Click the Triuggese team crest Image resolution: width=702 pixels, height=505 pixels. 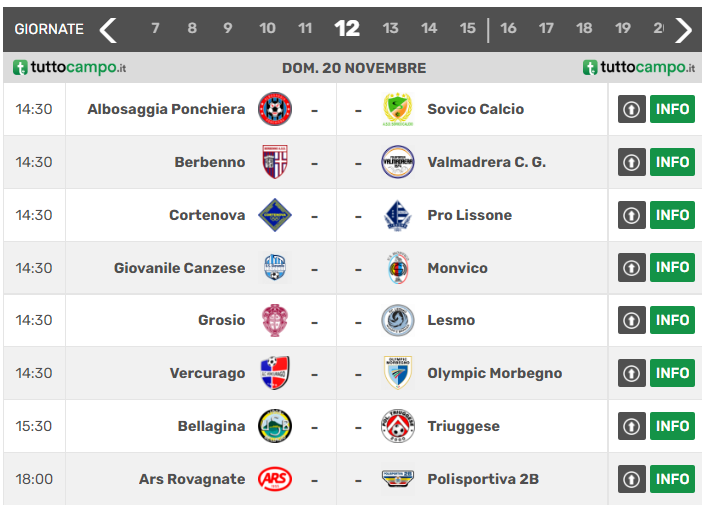click(x=397, y=426)
